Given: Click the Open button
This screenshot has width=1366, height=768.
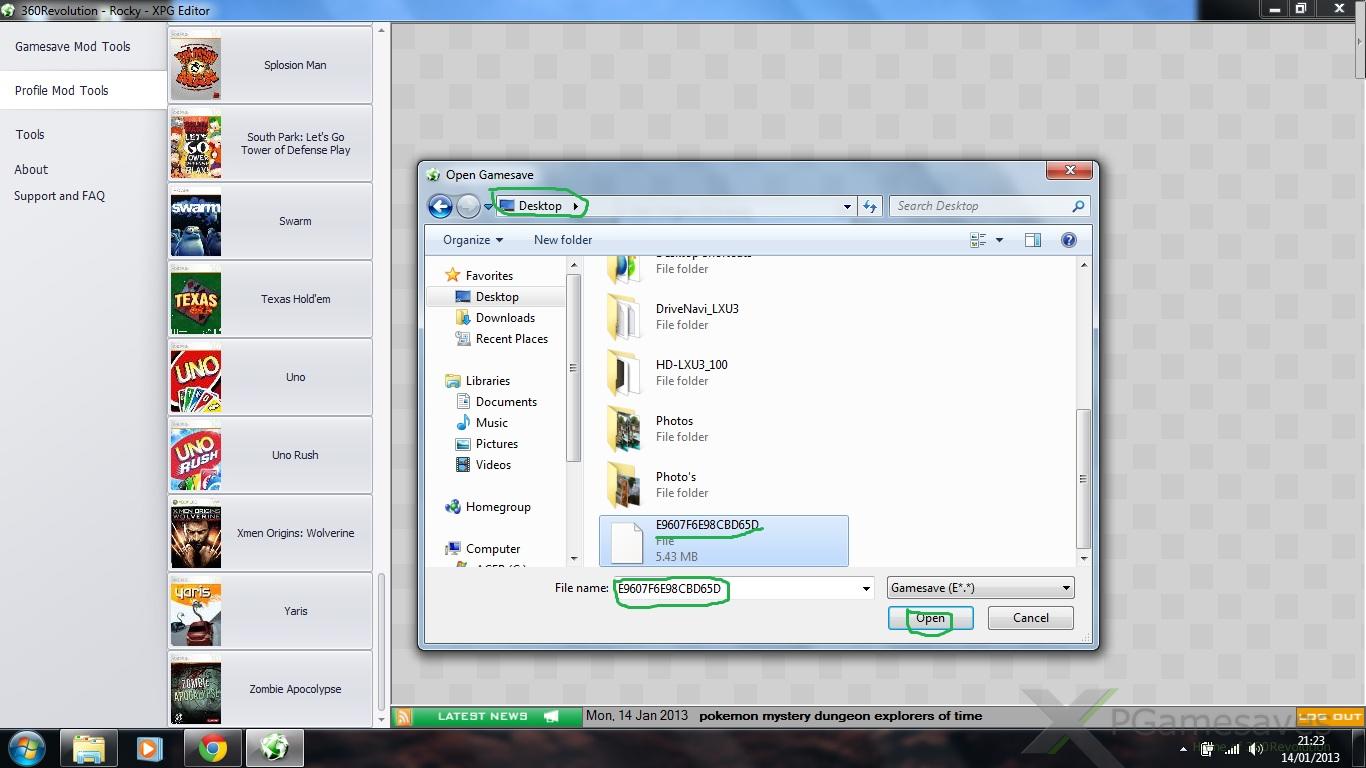Looking at the screenshot, I should (930, 618).
